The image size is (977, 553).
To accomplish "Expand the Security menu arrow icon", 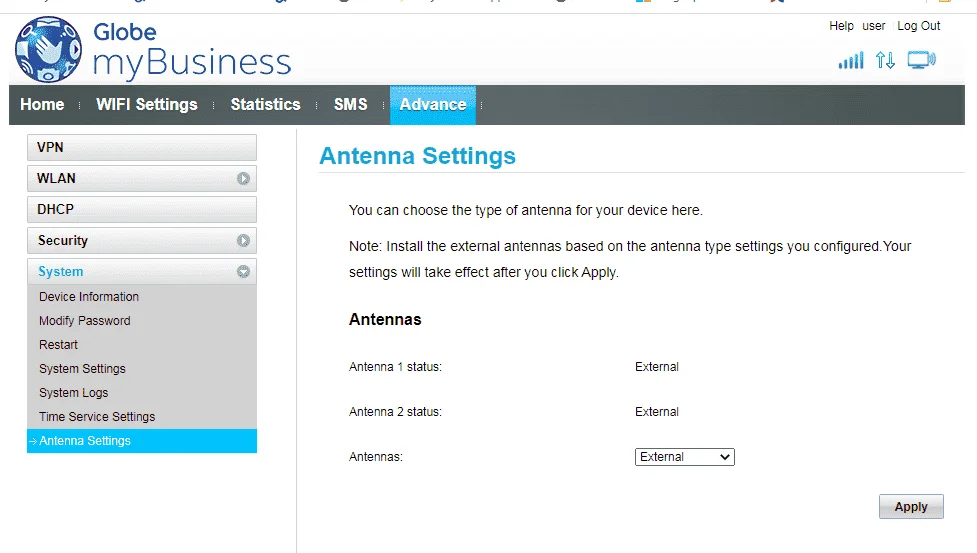I will pos(243,240).
